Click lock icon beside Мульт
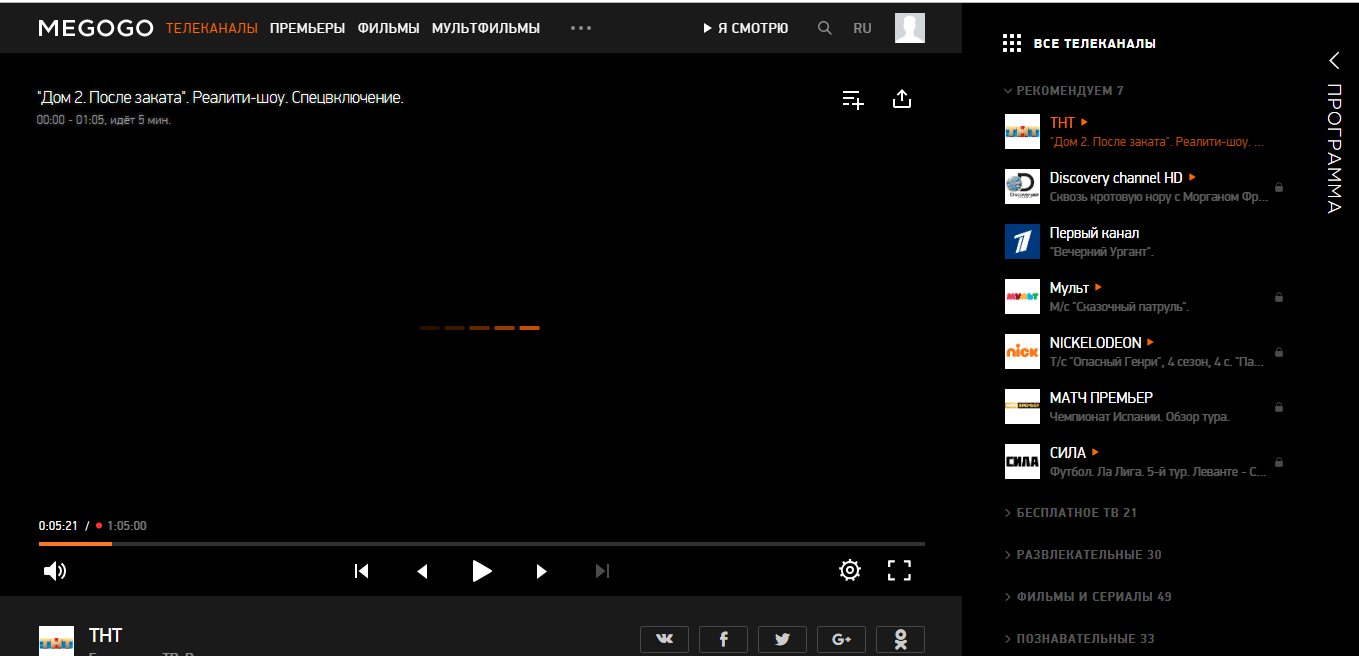This screenshot has height=656, width=1359. (x=1279, y=297)
